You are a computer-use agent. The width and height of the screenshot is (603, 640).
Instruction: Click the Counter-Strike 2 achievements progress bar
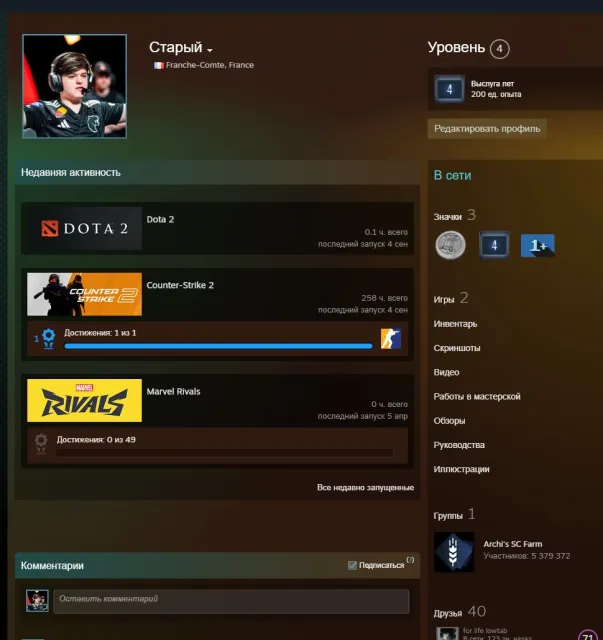coord(218,346)
